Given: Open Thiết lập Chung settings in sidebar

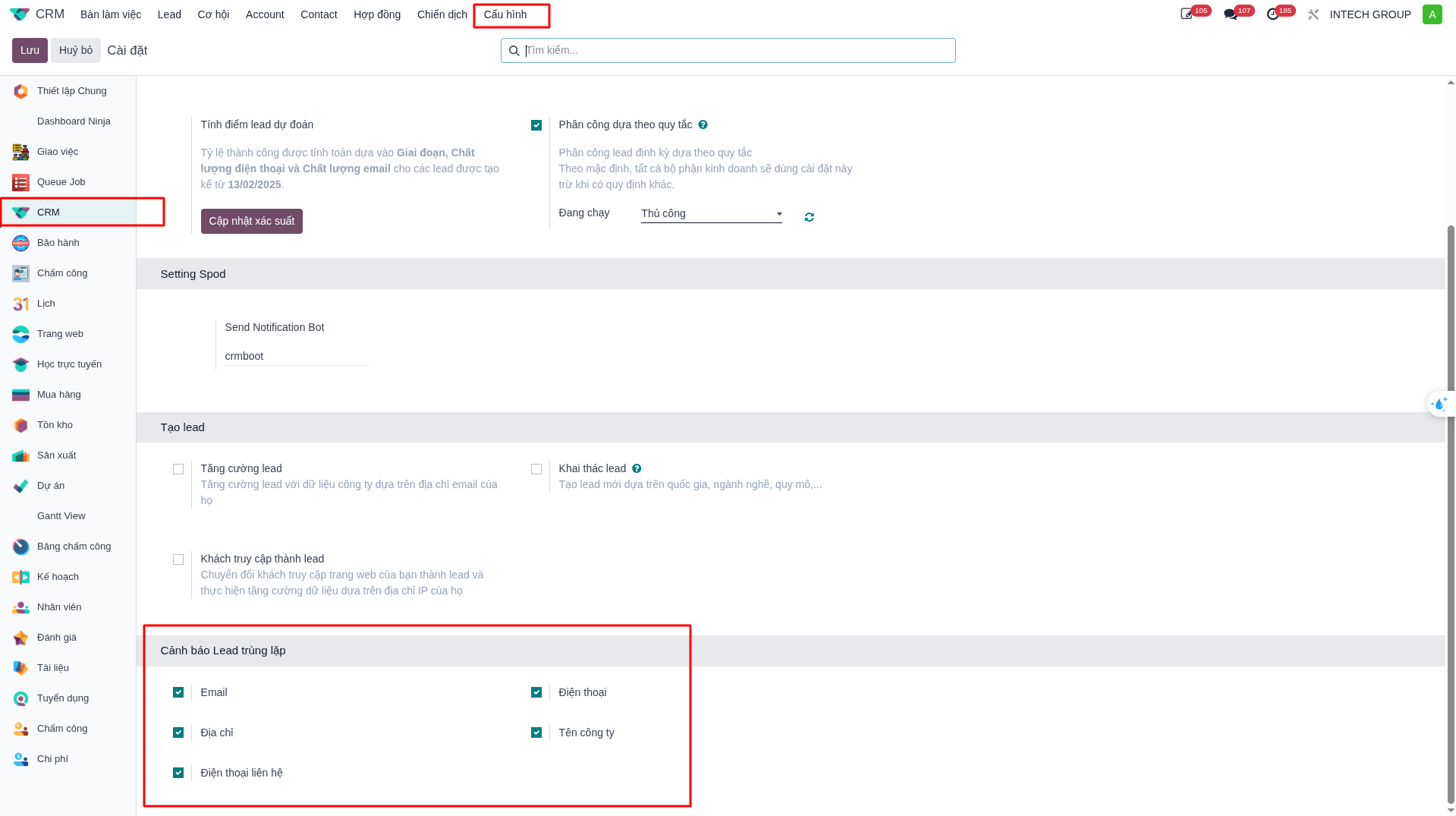Looking at the screenshot, I should 68,91.
